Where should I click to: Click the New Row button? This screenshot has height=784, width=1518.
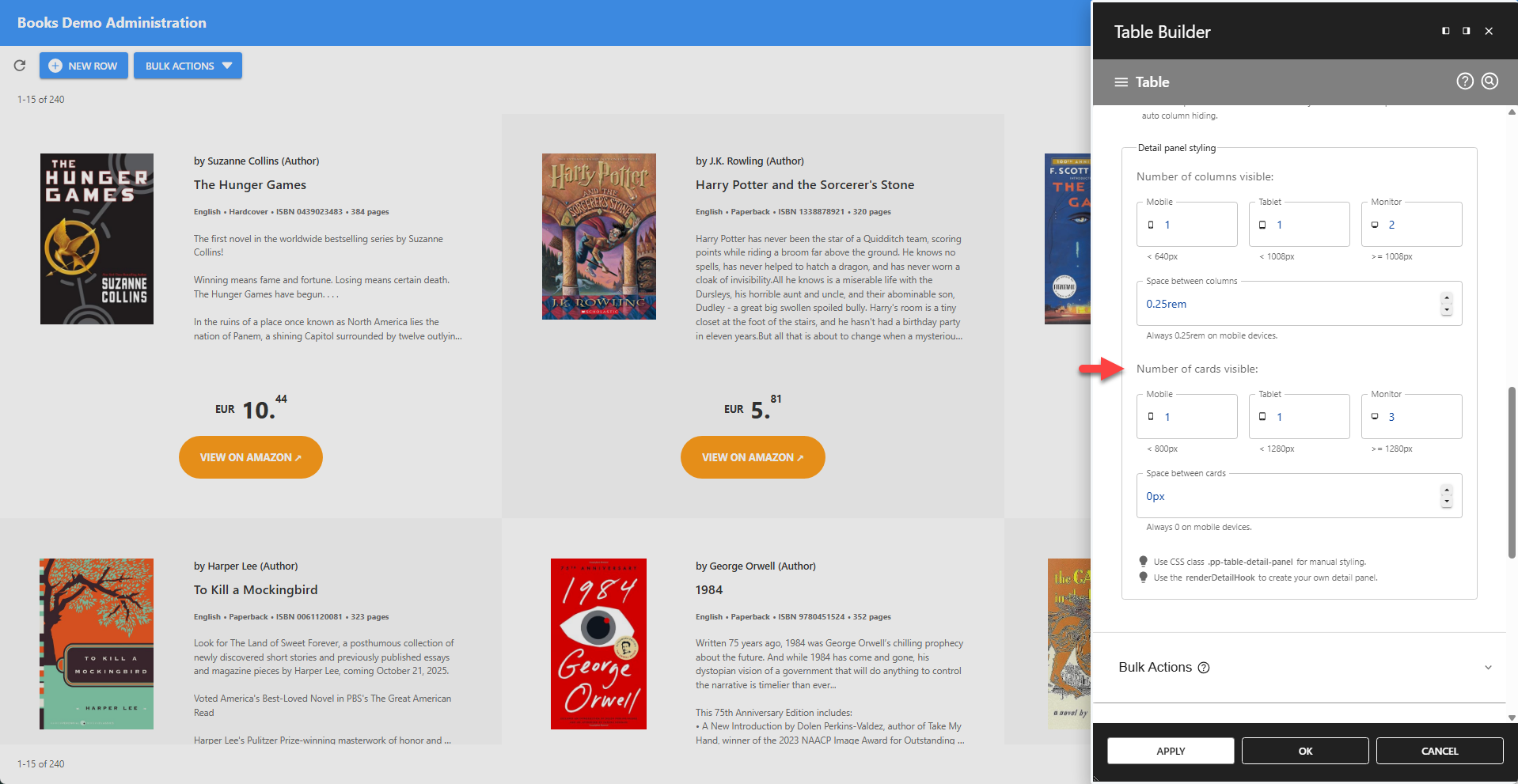(x=84, y=66)
